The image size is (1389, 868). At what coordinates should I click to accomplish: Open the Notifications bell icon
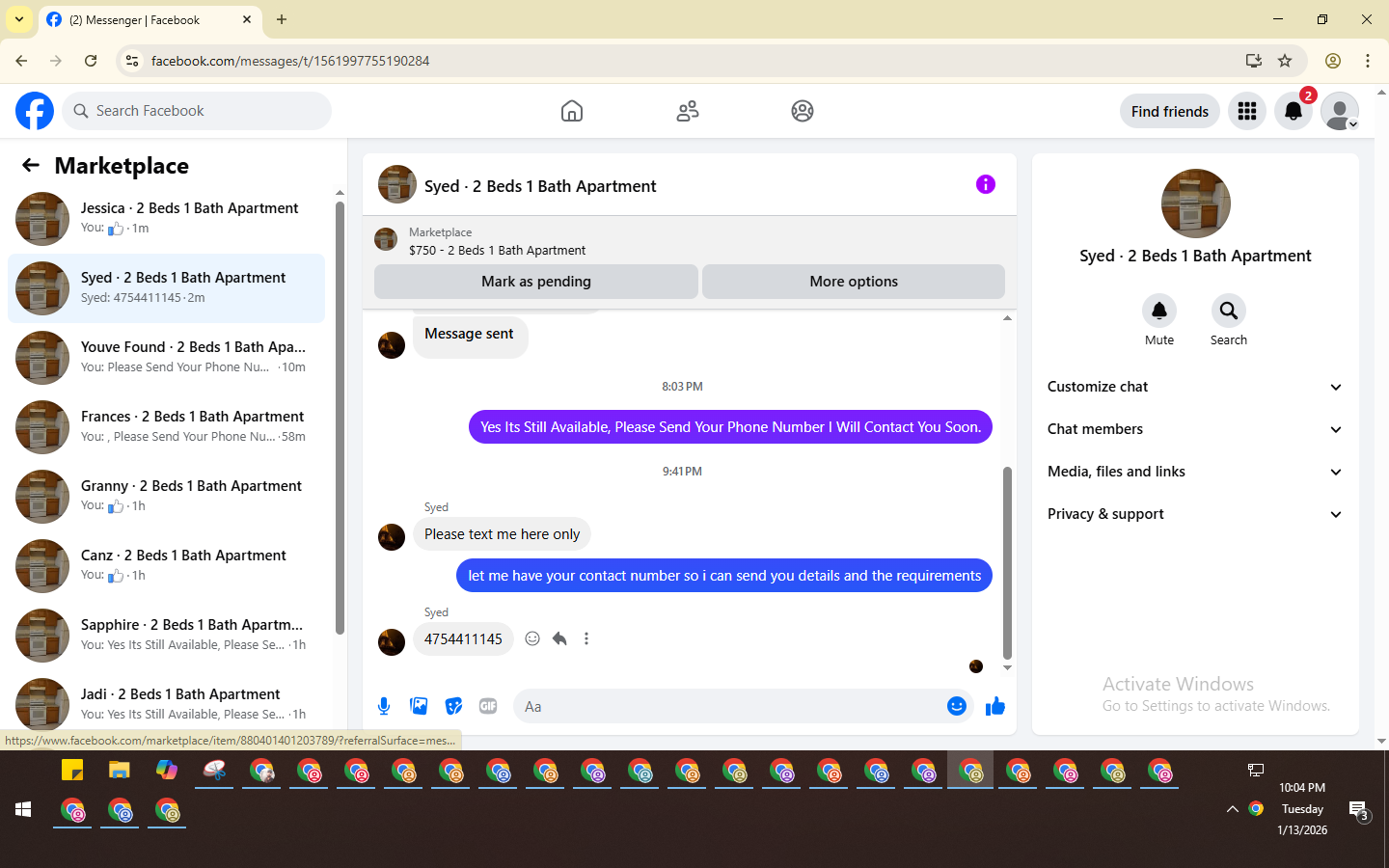coord(1294,111)
